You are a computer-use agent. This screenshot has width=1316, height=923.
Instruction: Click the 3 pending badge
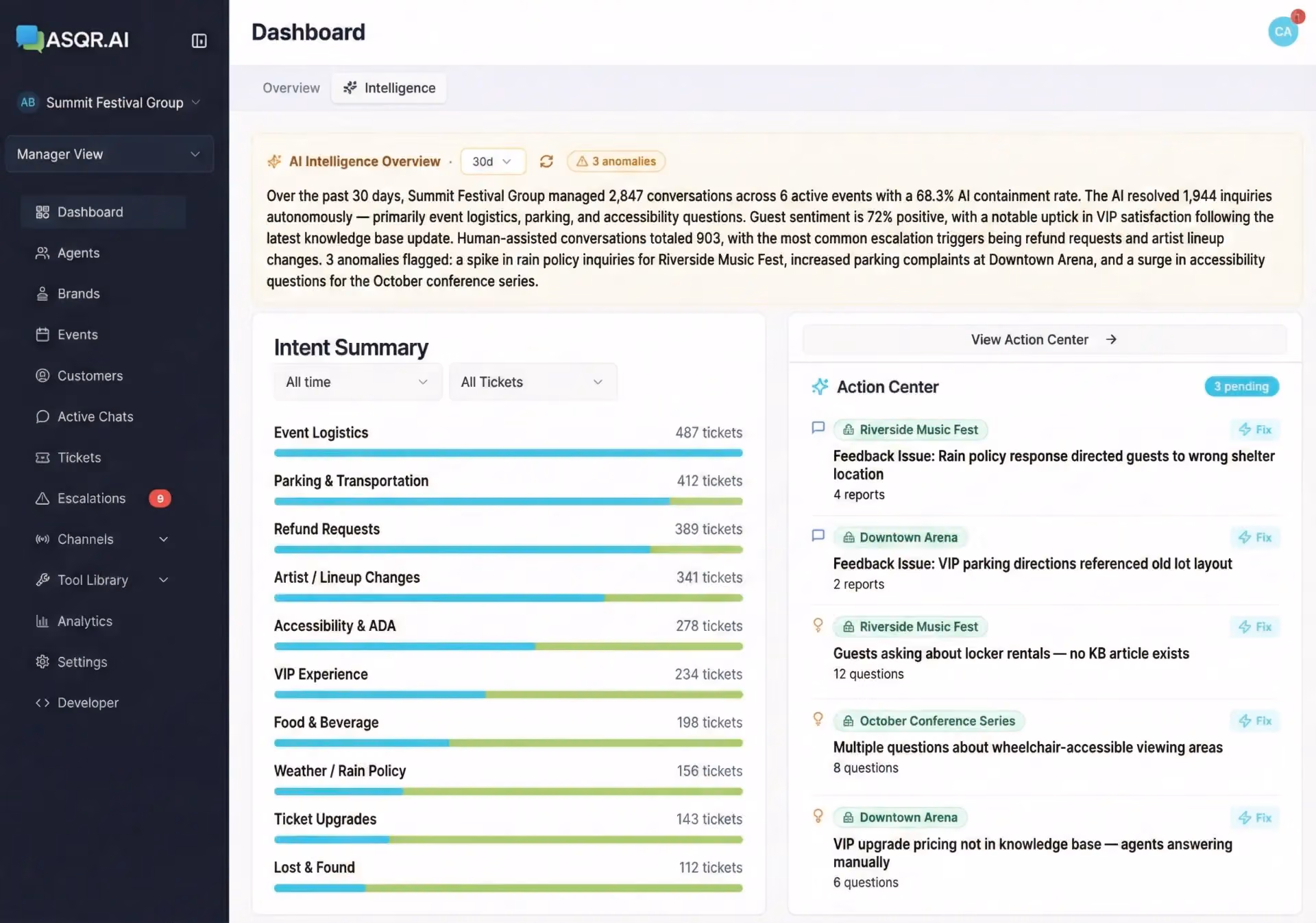click(1241, 386)
